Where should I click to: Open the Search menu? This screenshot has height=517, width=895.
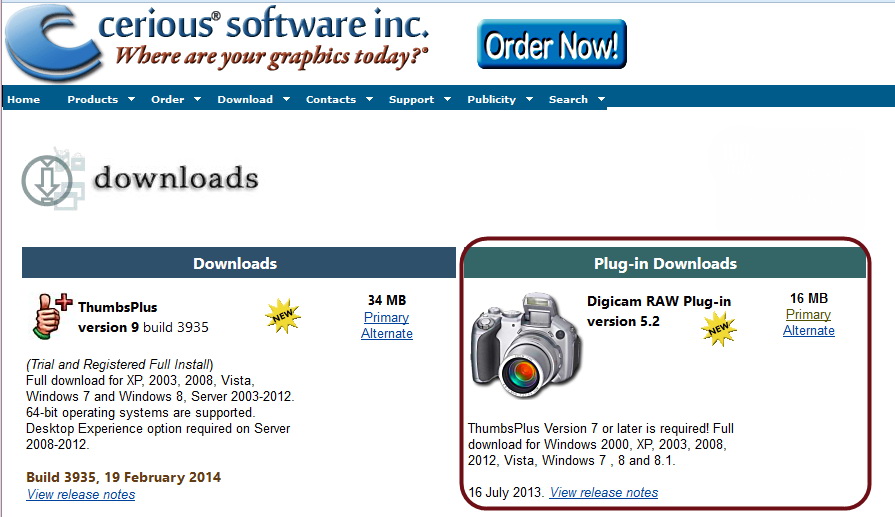tap(568, 99)
